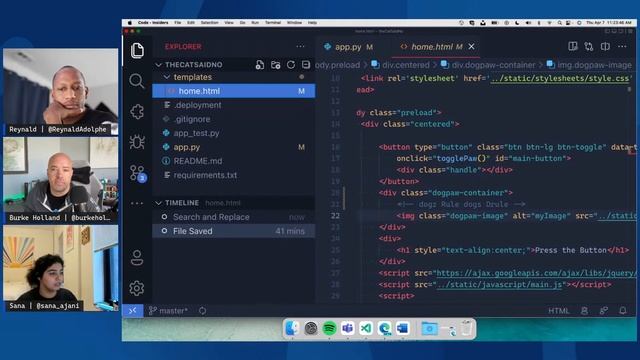Select Search and Replace timeline entry
640x360 pixels.
(x=233, y=217)
